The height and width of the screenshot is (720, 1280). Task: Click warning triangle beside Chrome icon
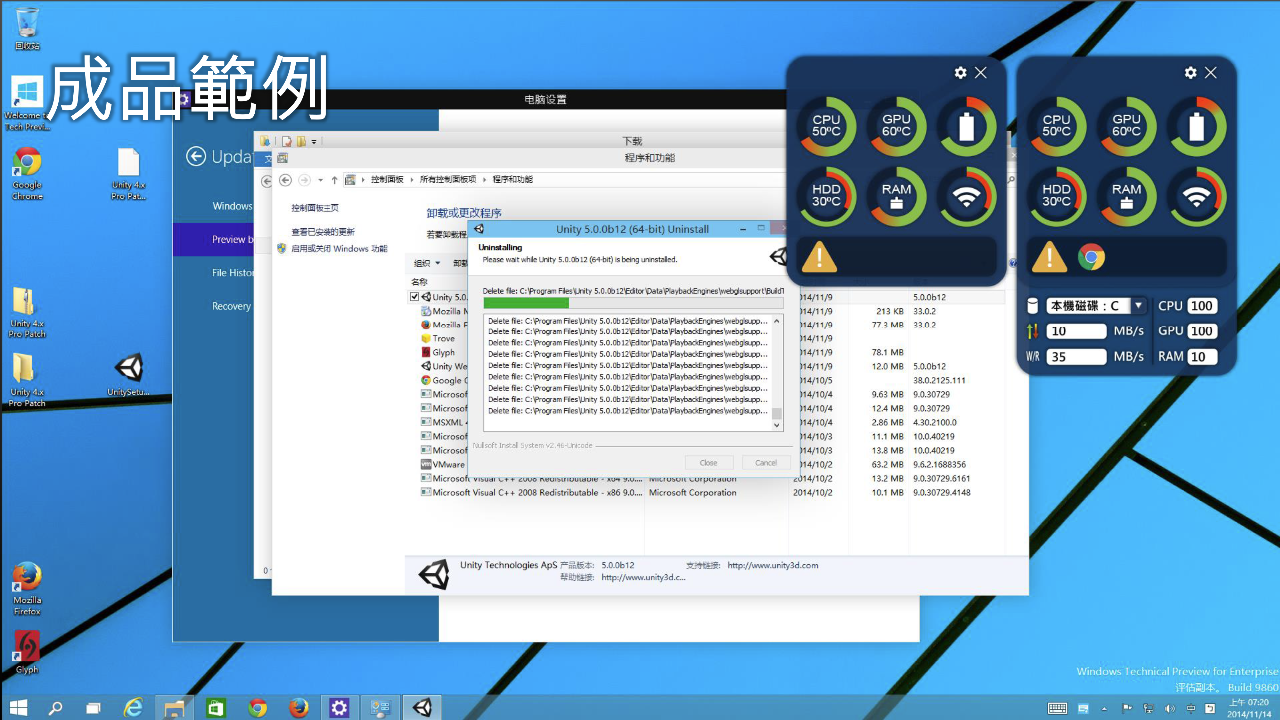tap(1049, 257)
